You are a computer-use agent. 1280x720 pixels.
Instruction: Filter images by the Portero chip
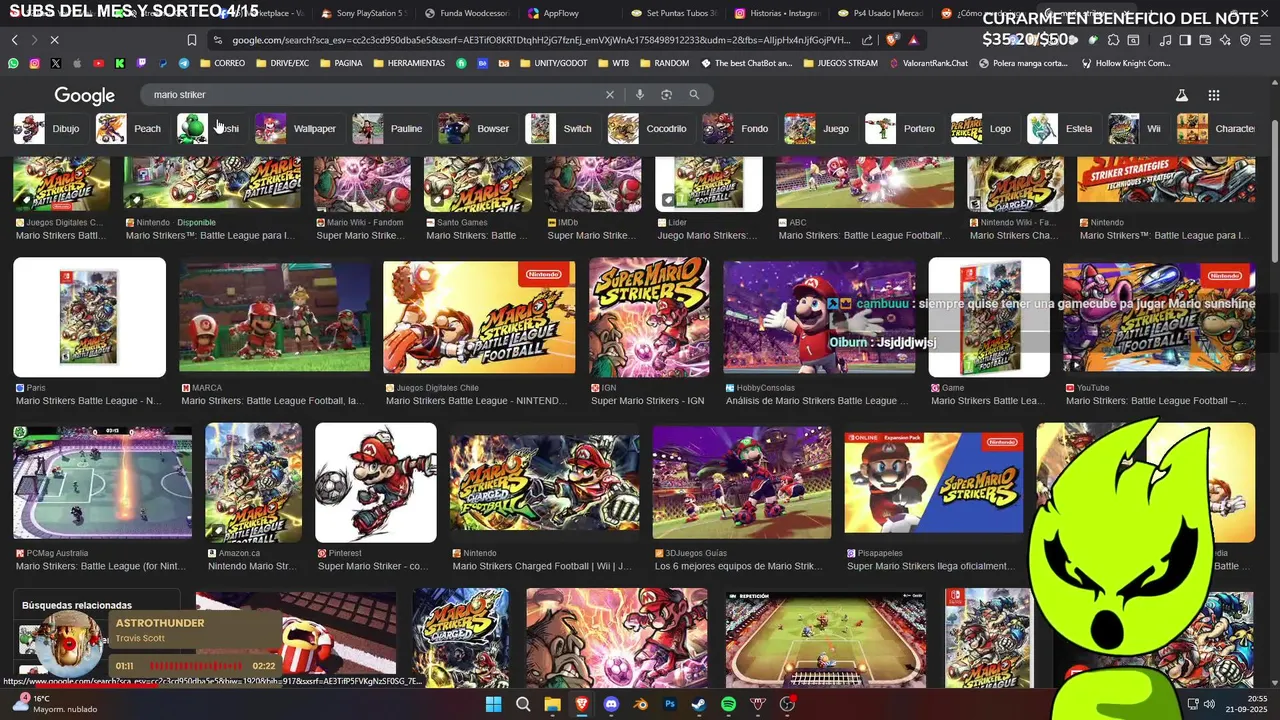(902, 128)
